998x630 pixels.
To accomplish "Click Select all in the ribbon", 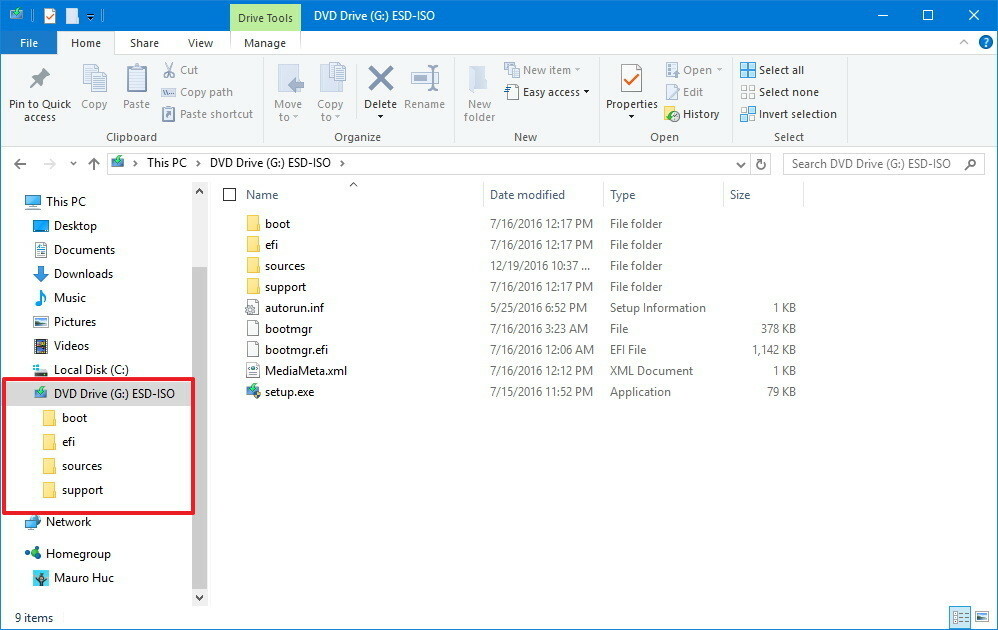I will coord(774,69).
